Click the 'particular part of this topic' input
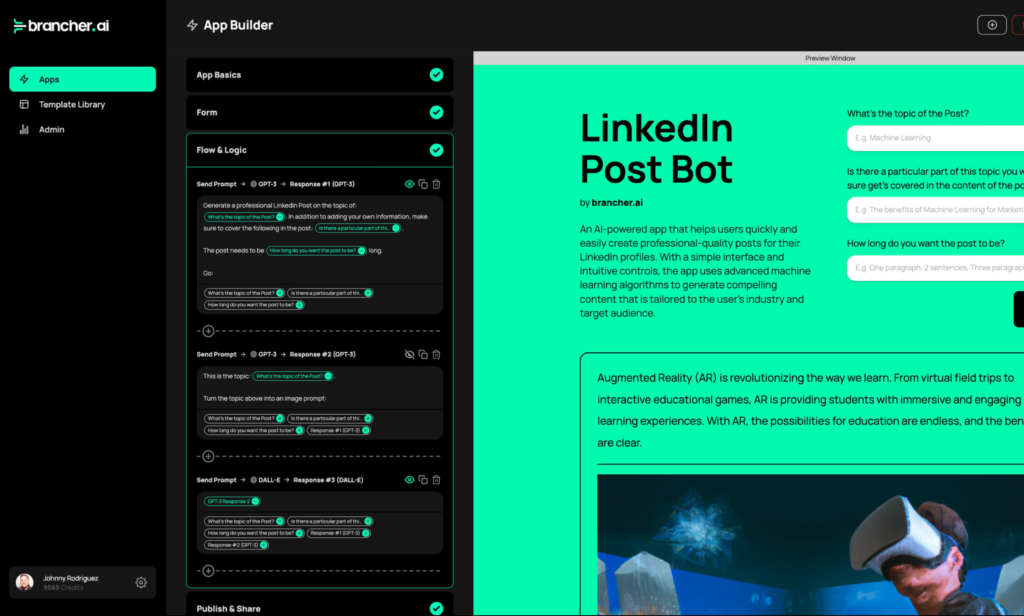The width and height of the screenshot is (1024, 616). (x=935, y=210)
